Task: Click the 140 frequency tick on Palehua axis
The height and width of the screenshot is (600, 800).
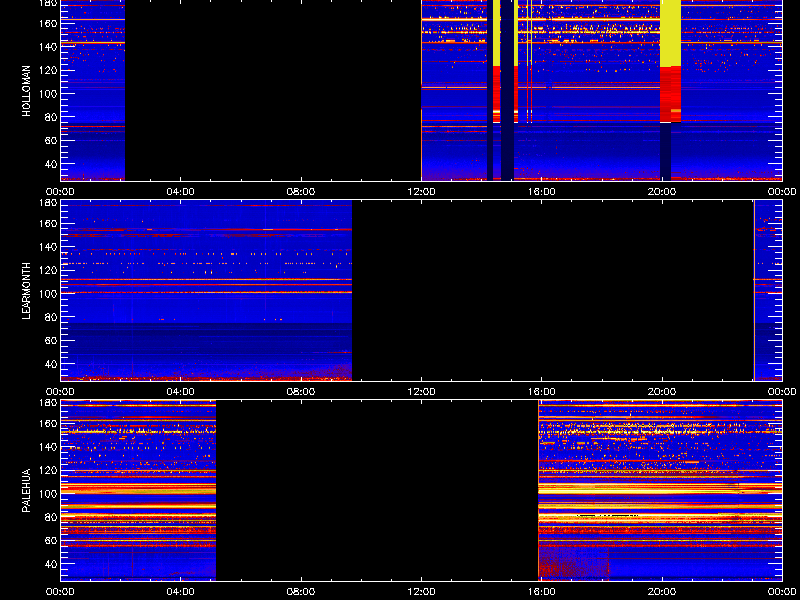Action: click(x=47, y=447)
